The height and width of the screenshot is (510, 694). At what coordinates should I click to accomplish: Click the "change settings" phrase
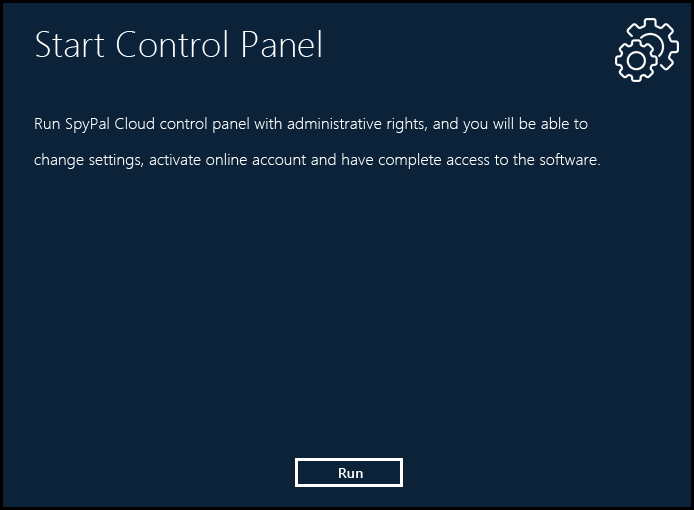coord(86,160)
